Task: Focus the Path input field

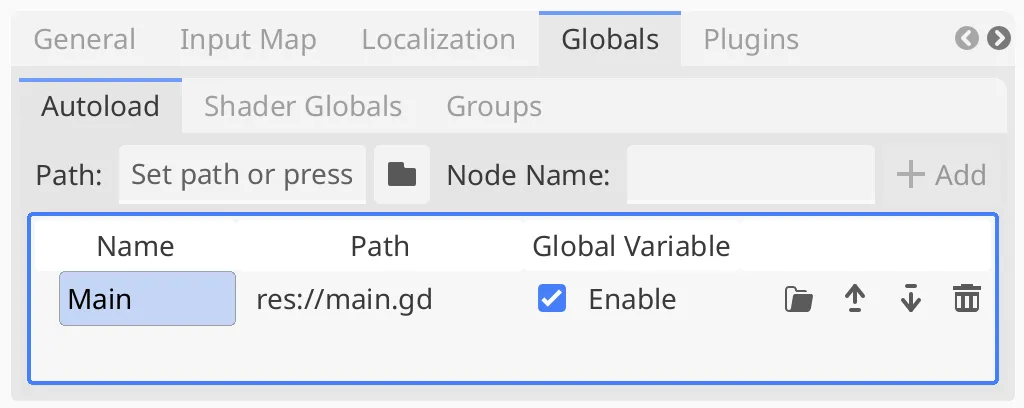Action: [x=242, y=174]
